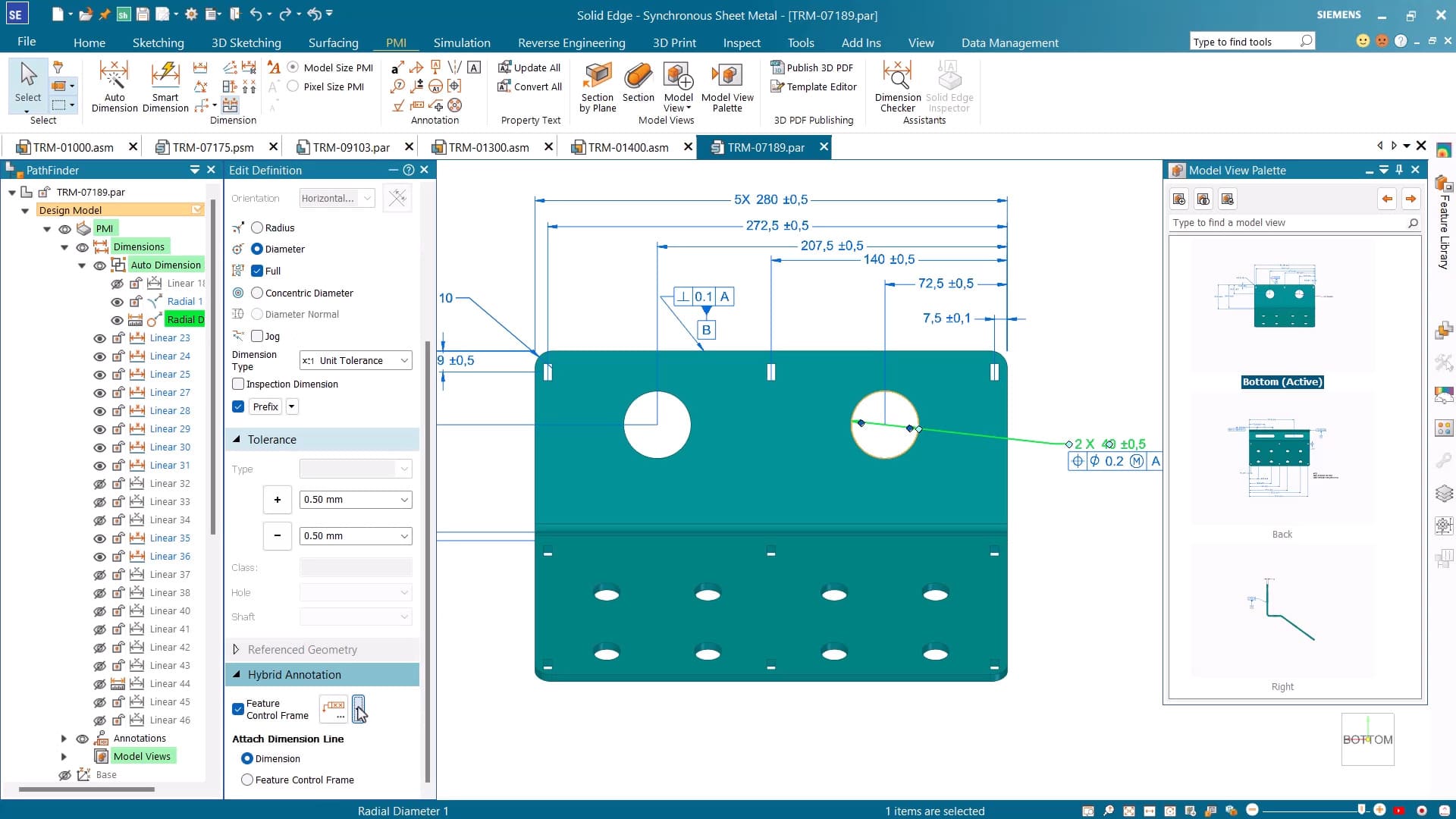Screen dimensions: 1456x819
Task: Hide Linear 23 in the PathFinder
Action: click(99, 338)
